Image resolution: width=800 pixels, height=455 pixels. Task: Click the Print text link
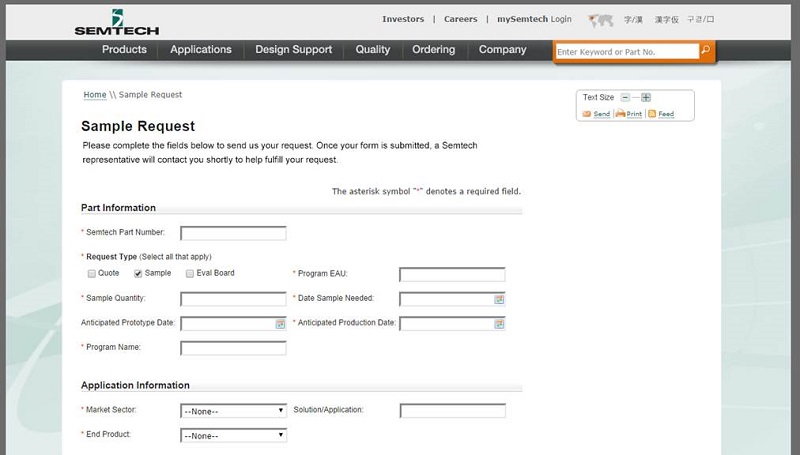(x=634, y=114)
